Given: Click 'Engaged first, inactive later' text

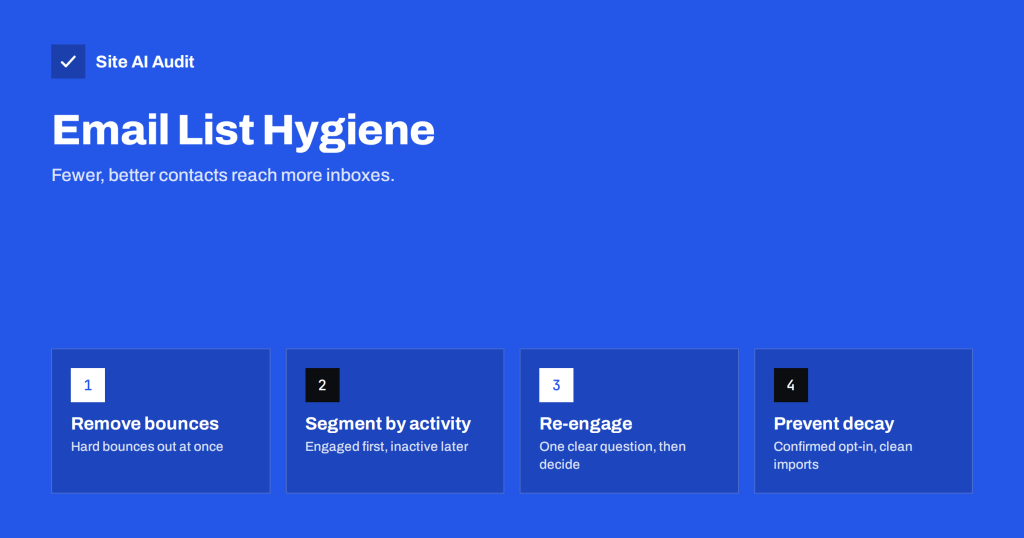Looking at the screenshot, I should [x=387, y=447].
